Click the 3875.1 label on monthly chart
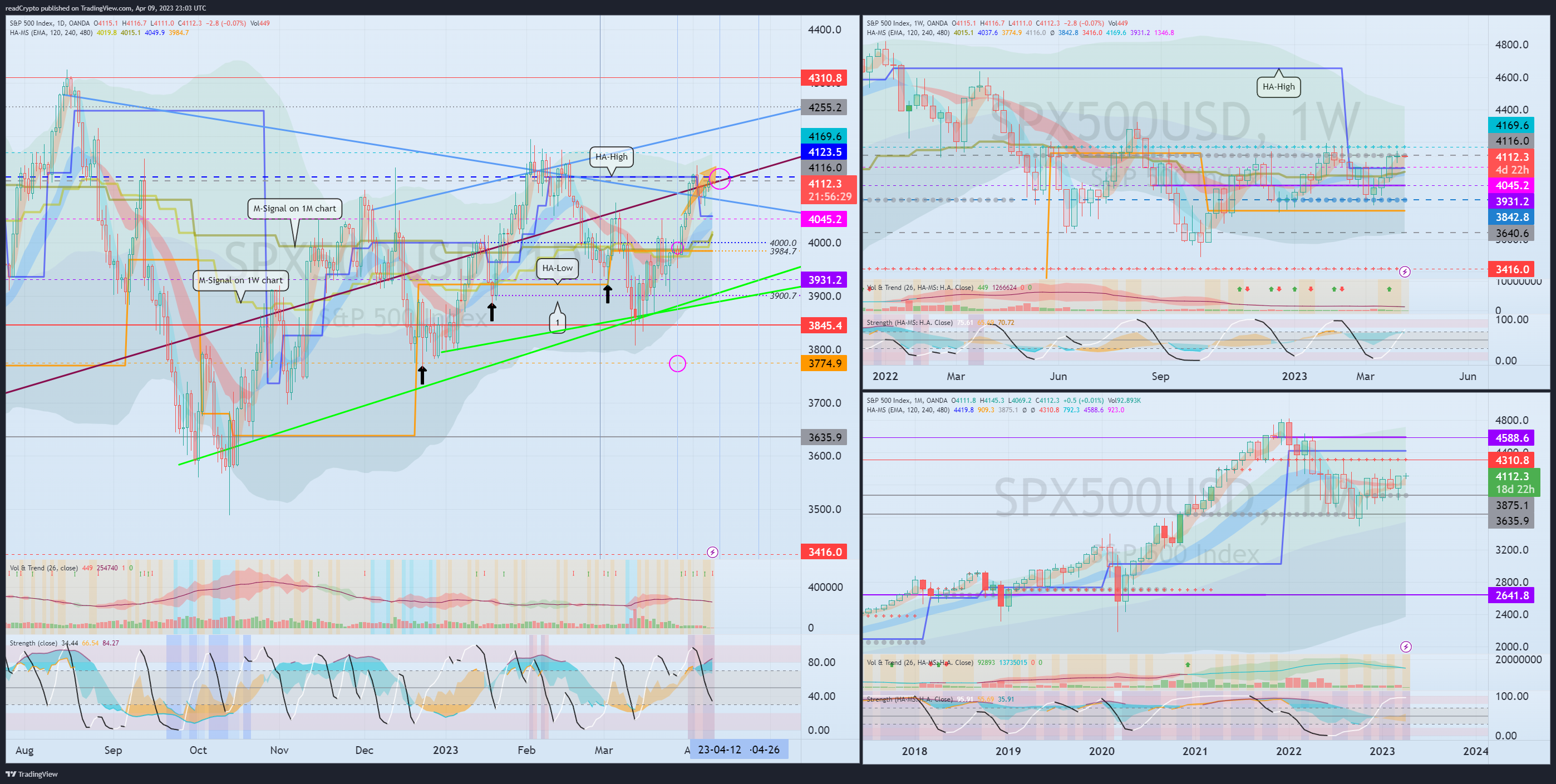Viewport: 1556px width, 784px height. 1511,506
